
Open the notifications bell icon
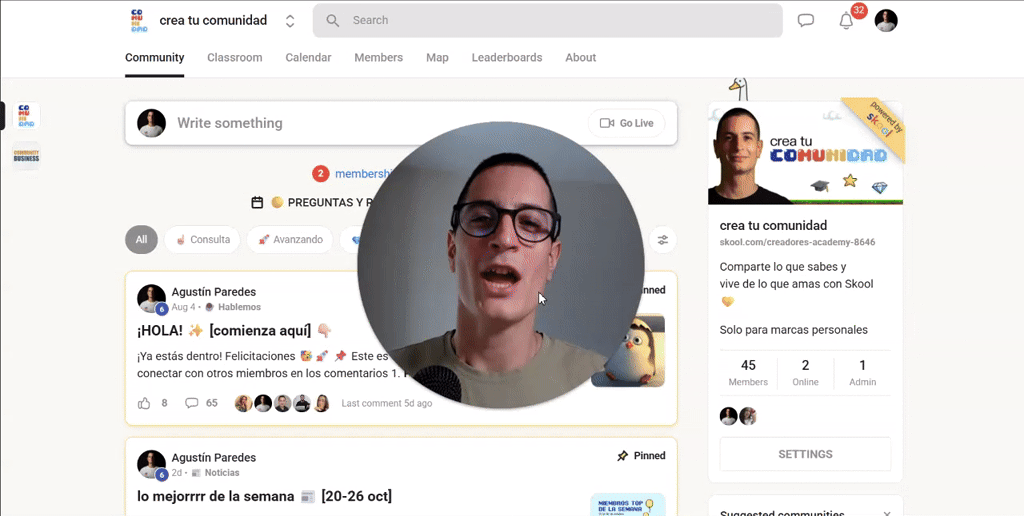846,21
